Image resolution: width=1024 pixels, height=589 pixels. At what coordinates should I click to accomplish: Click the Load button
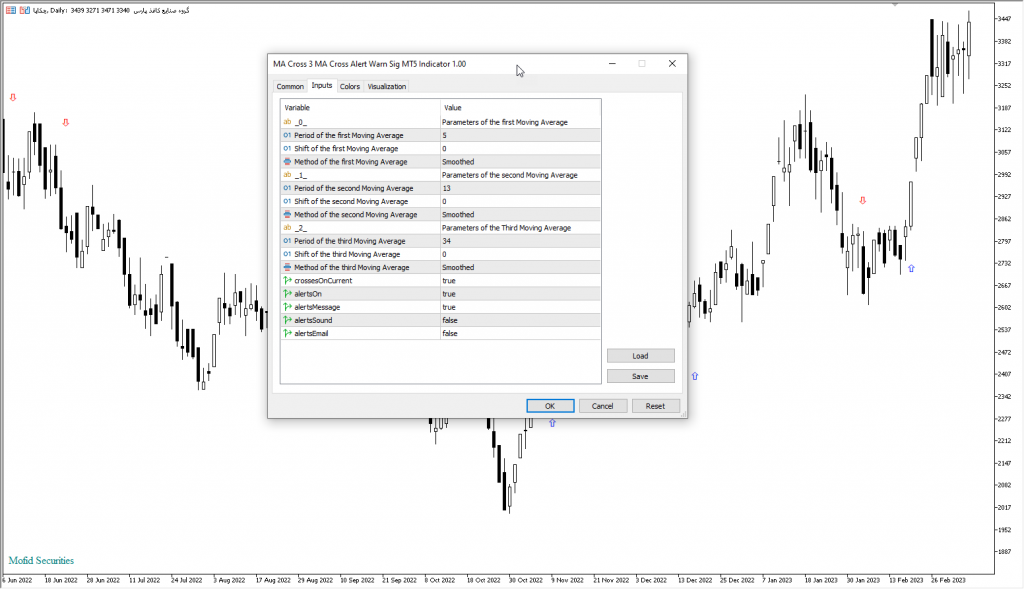tap(640, 356)
